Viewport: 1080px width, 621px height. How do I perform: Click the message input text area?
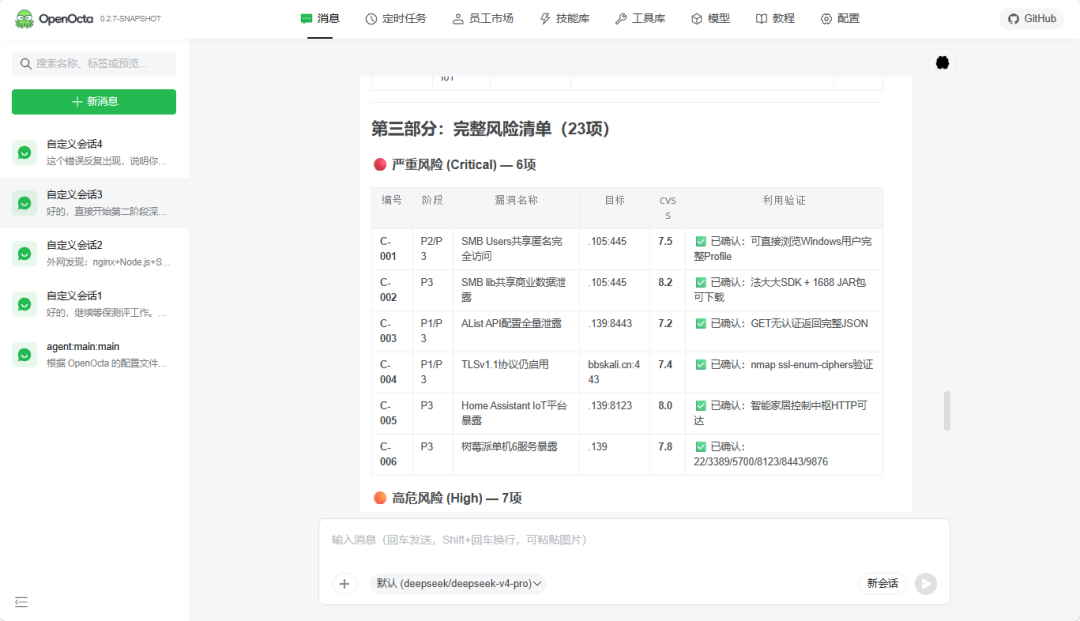[x=634, y=540]
